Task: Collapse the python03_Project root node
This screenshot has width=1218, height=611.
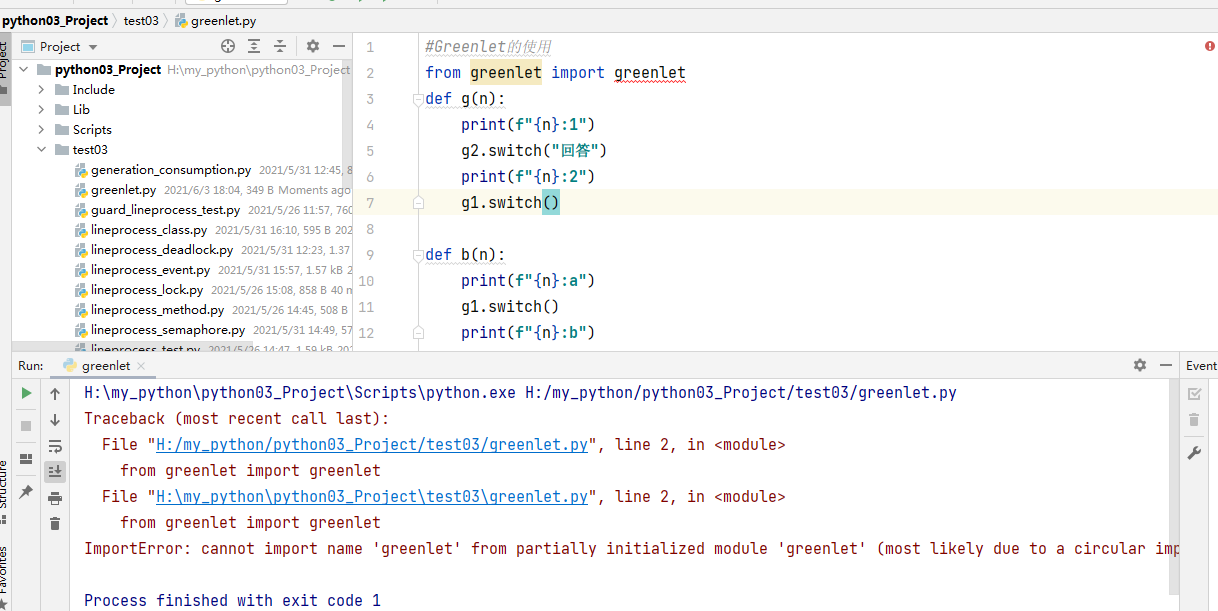Action: click(24, 70)
